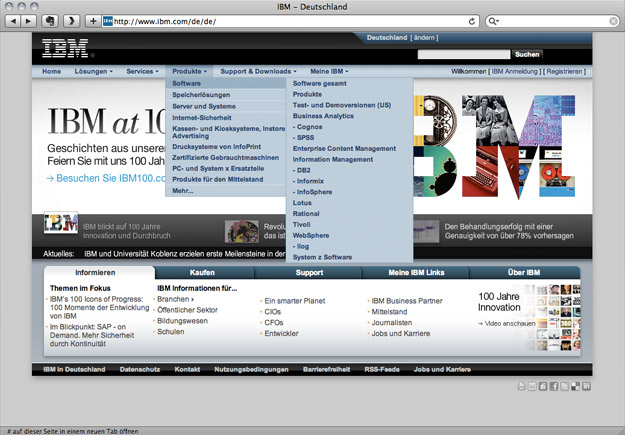Screen dimensions: 625x435
Task: Click the Suchen search button
Action: [527, 55]
